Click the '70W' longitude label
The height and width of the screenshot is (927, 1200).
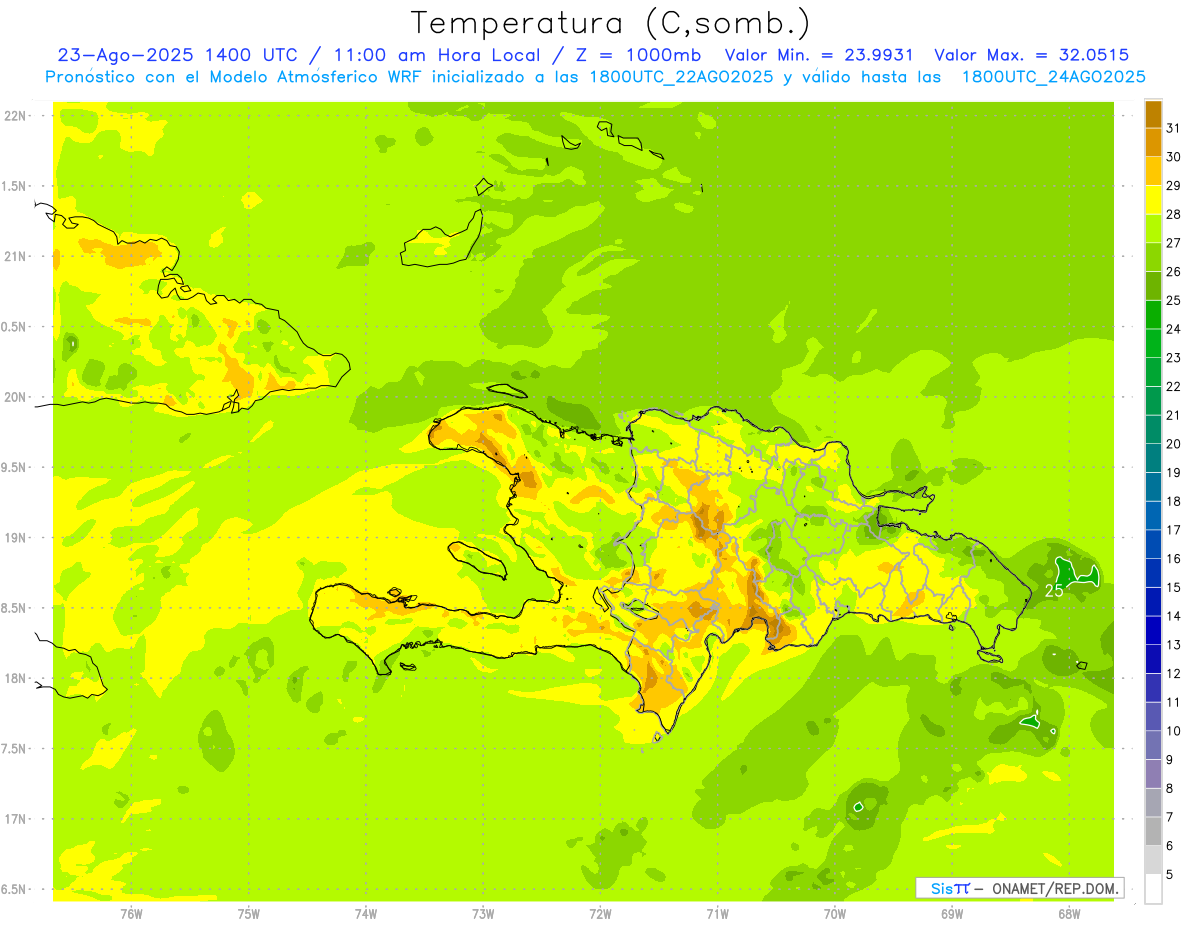[835, 913]
